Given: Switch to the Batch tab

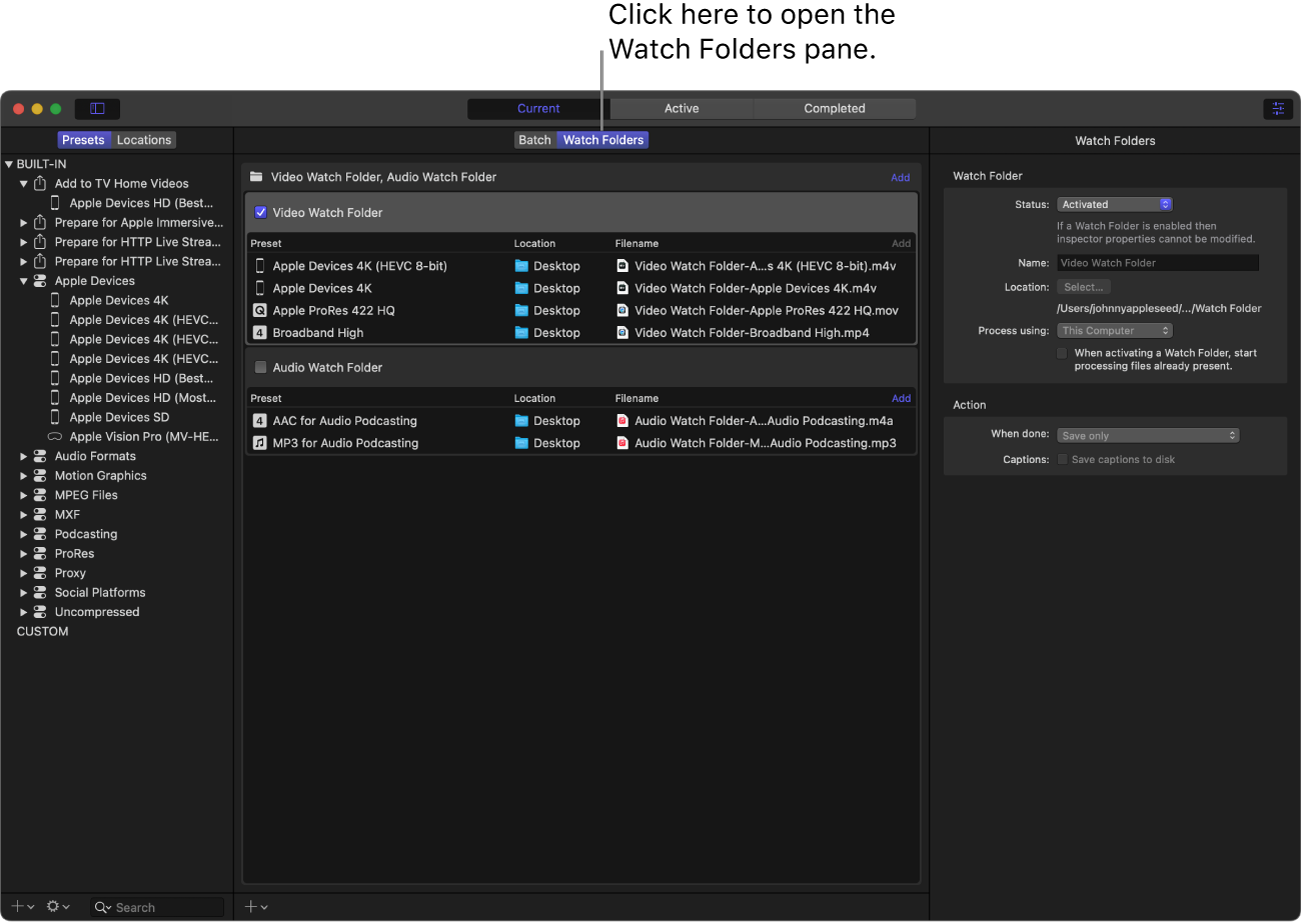Looking at the screenshot, I should (534, 140).
